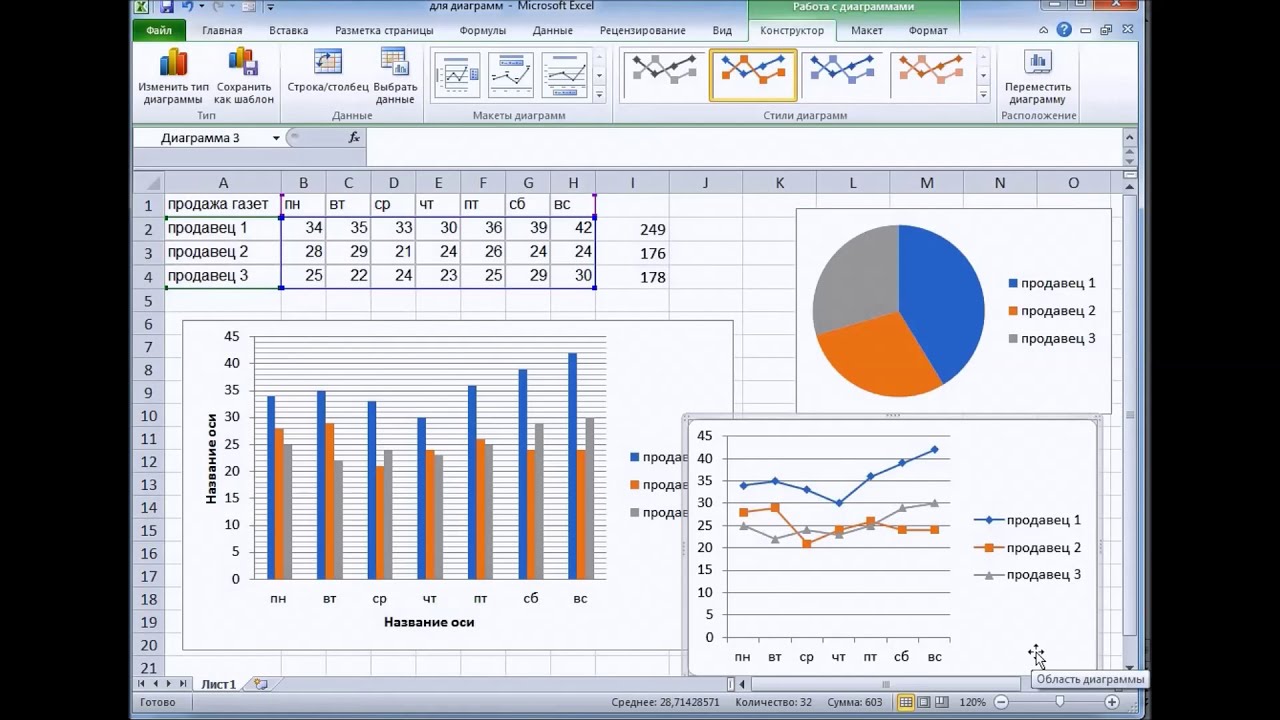The image size is (1280, 720).
Task: Click the Save icon in quick access toolbar
Action: click(166, 6)
